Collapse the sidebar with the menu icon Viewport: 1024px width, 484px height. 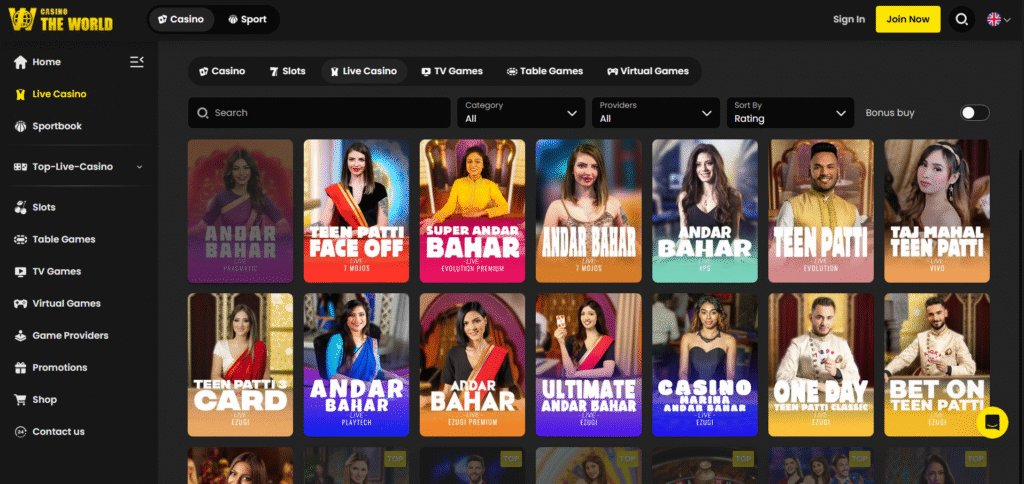[x=137, y=62]
